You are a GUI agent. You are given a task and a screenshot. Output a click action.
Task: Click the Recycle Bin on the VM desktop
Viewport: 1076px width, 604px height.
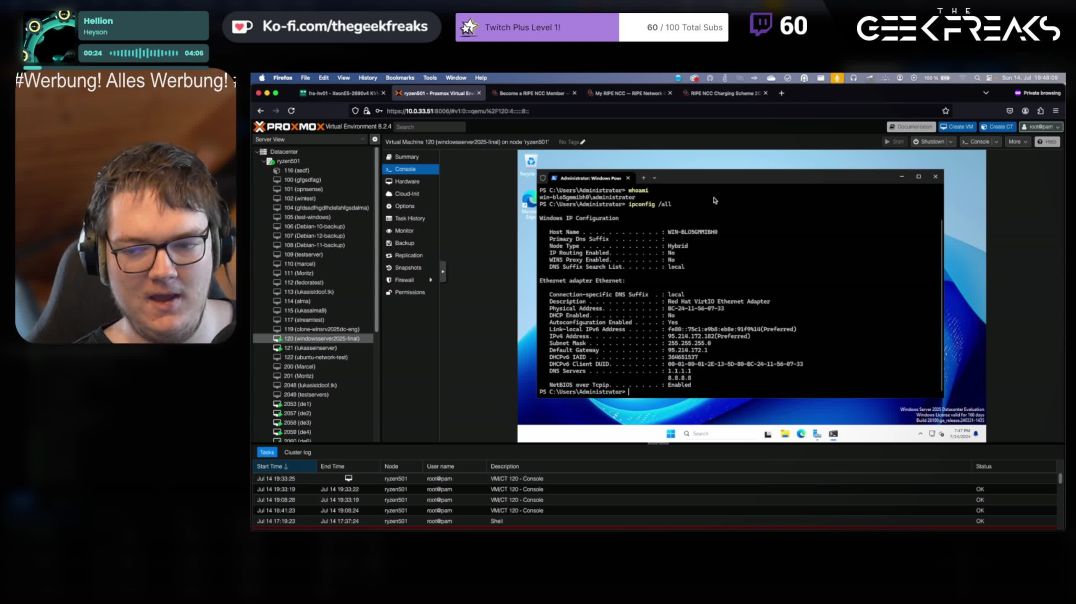(x=530, y=163)
